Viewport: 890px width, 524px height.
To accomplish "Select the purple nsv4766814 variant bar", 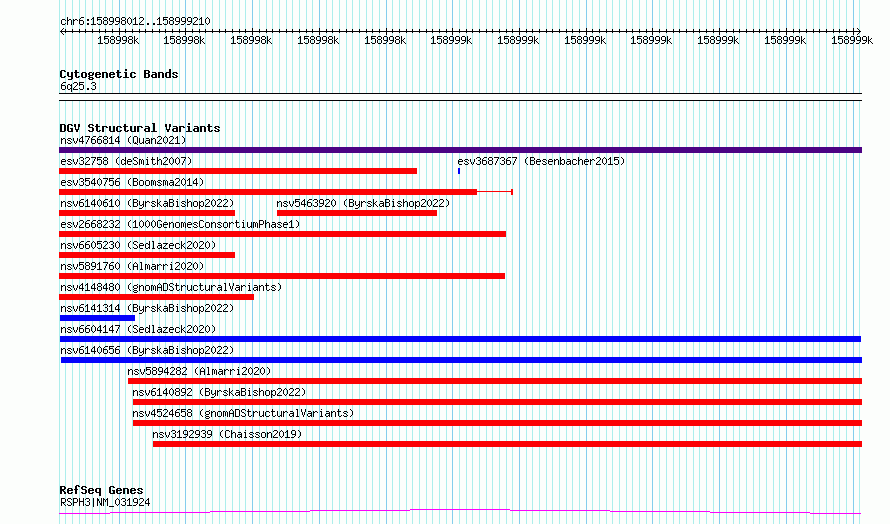I will click(x=460, y=150).
